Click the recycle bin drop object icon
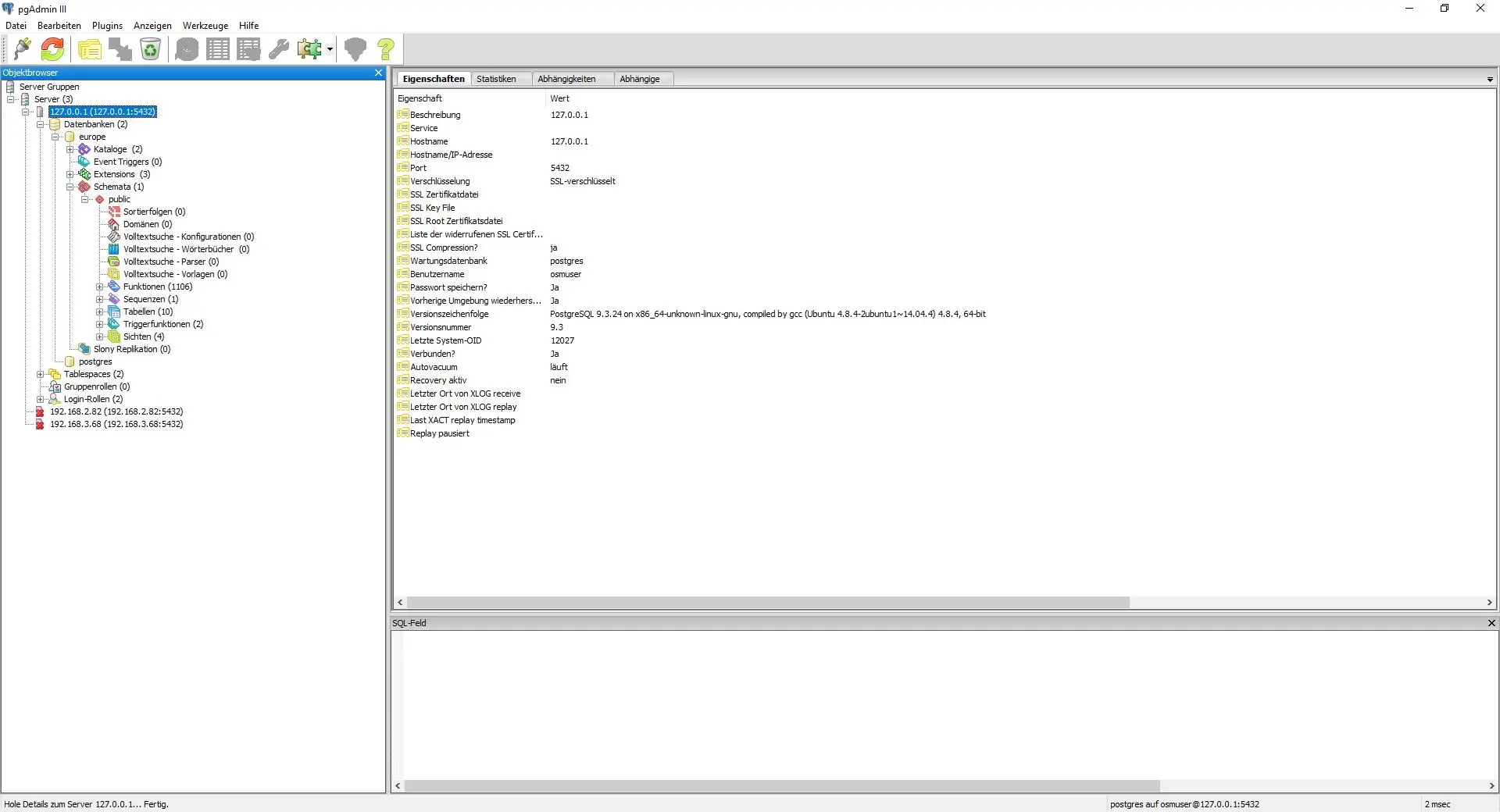The width and height of the screenshot is (1500, 812). 150,49
